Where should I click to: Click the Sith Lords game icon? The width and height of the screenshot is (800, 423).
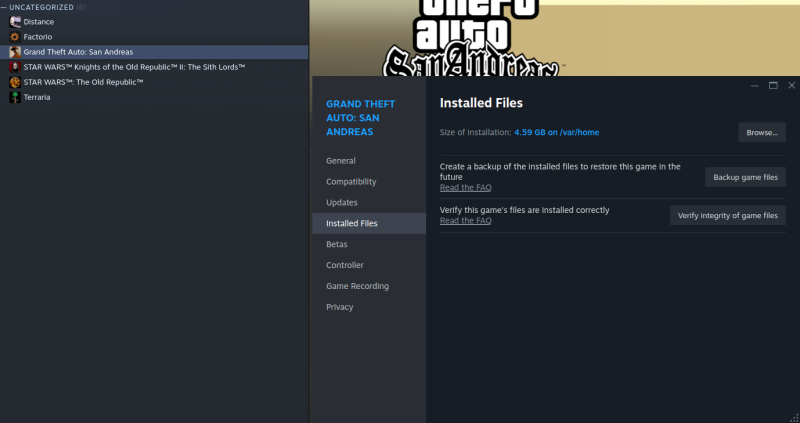coord(15,67)
